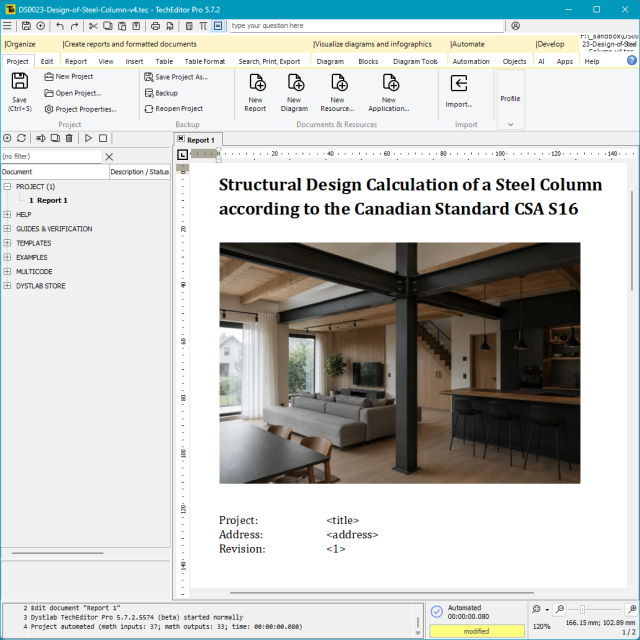Select Report 1 in project tree
640x640 pixels.
[48, 200]
